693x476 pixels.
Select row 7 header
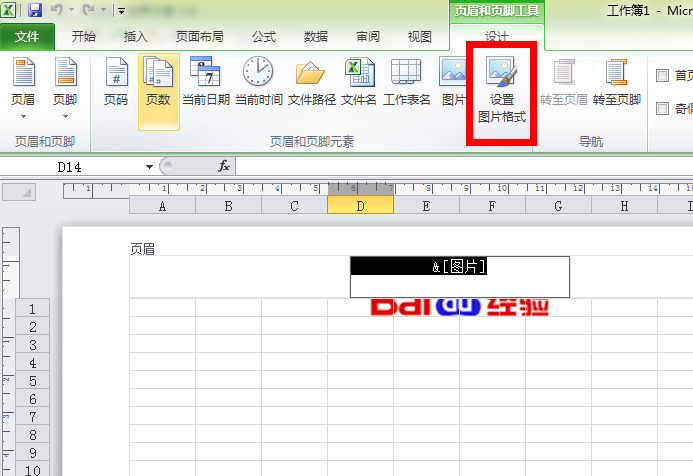(32, 416)
